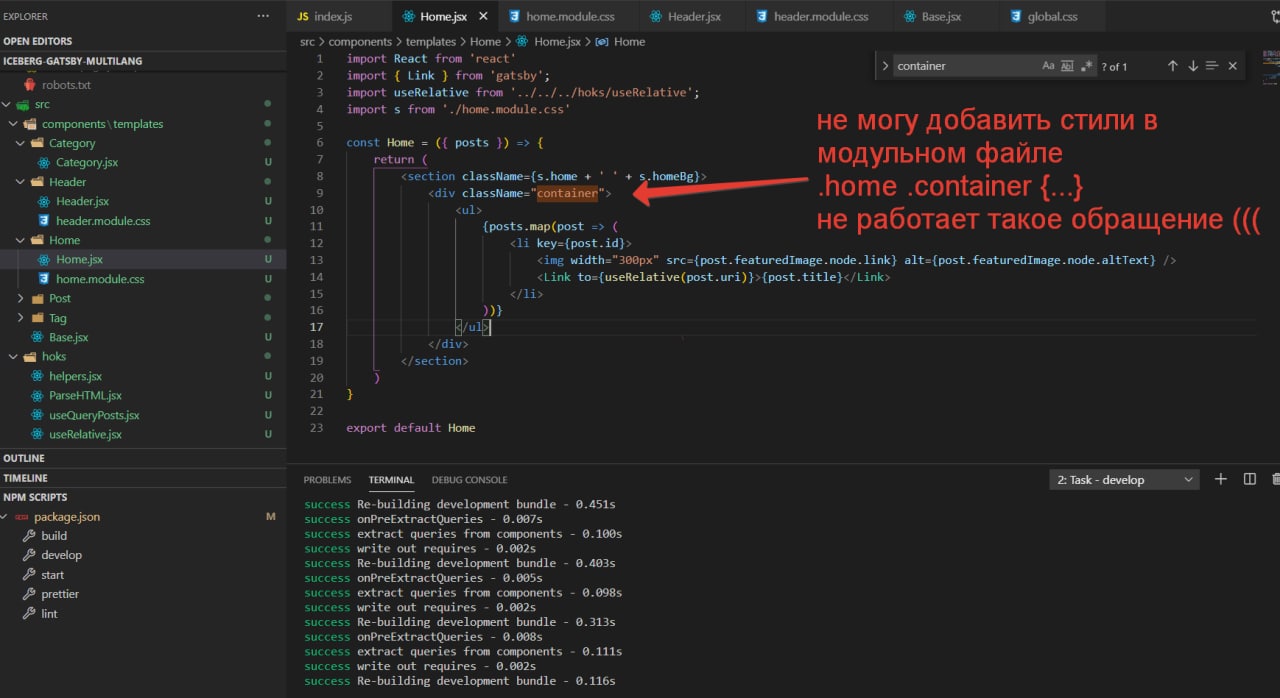Close the find widget

coord(1232,66)
